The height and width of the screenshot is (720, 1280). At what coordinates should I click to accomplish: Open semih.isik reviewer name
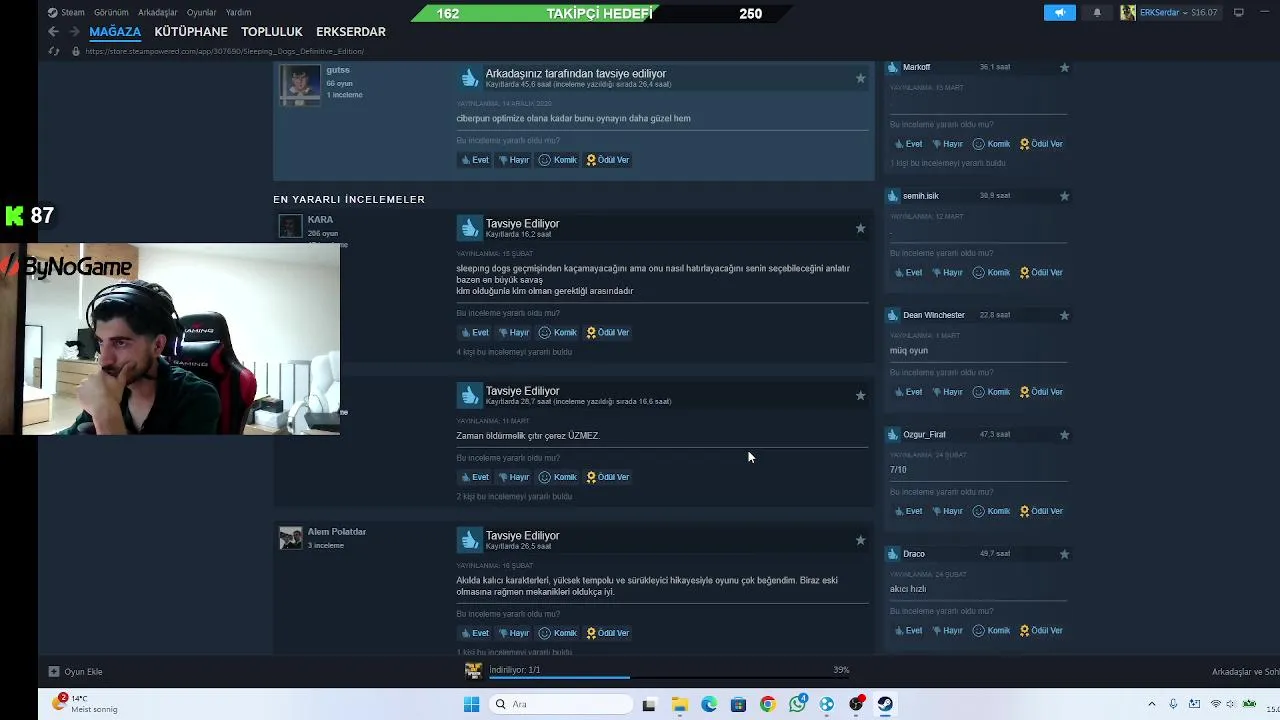point(920,196)
